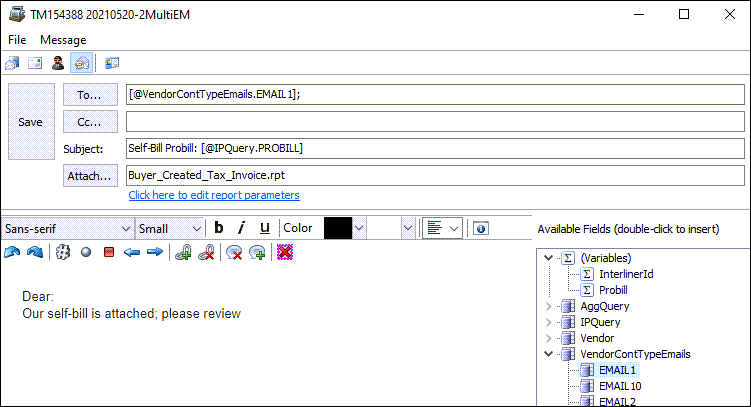Select the InterlinerId variable
Viewport: 751px width, 407px height.
626,274
